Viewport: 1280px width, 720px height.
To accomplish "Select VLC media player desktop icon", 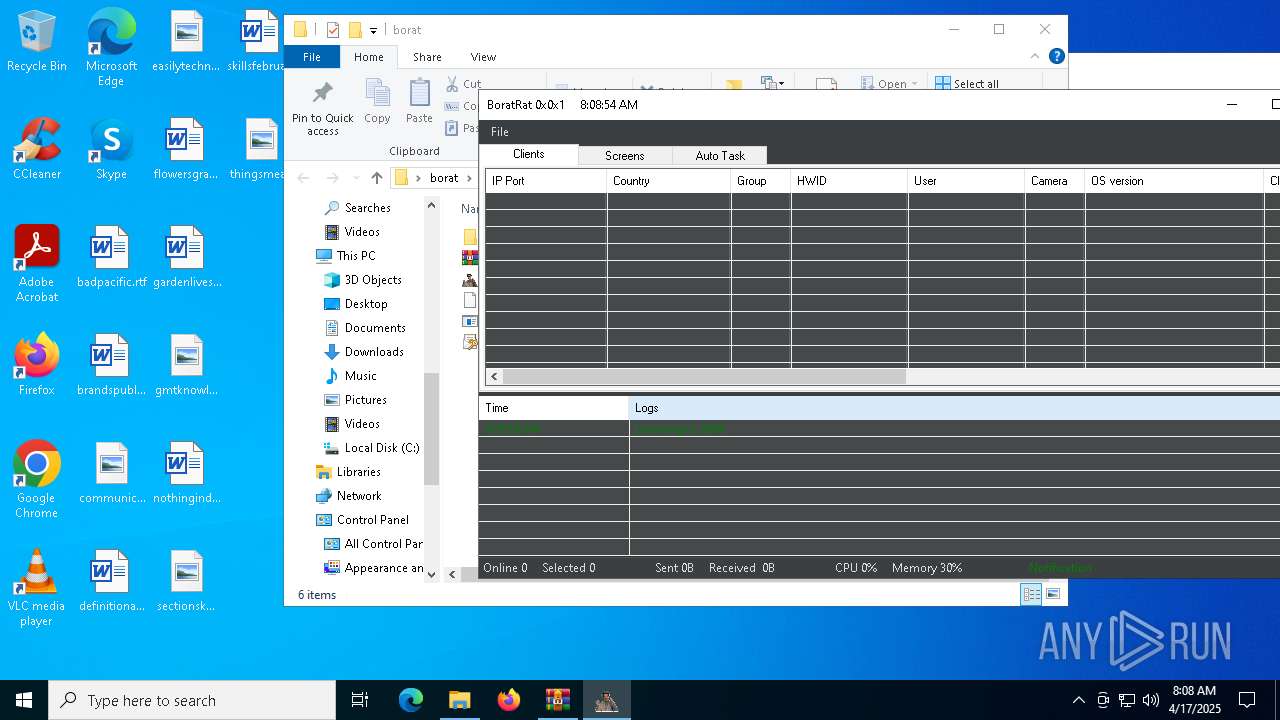I will pos(36,588).
